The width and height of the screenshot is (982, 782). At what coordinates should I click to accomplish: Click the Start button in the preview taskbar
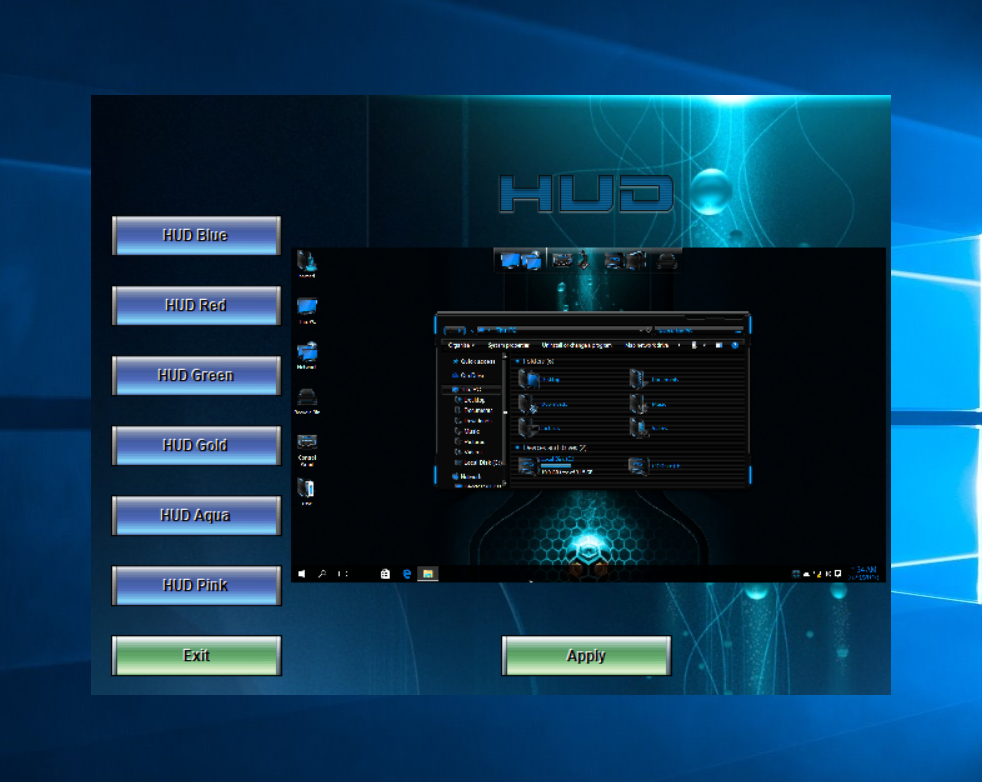tap(302, 574)
